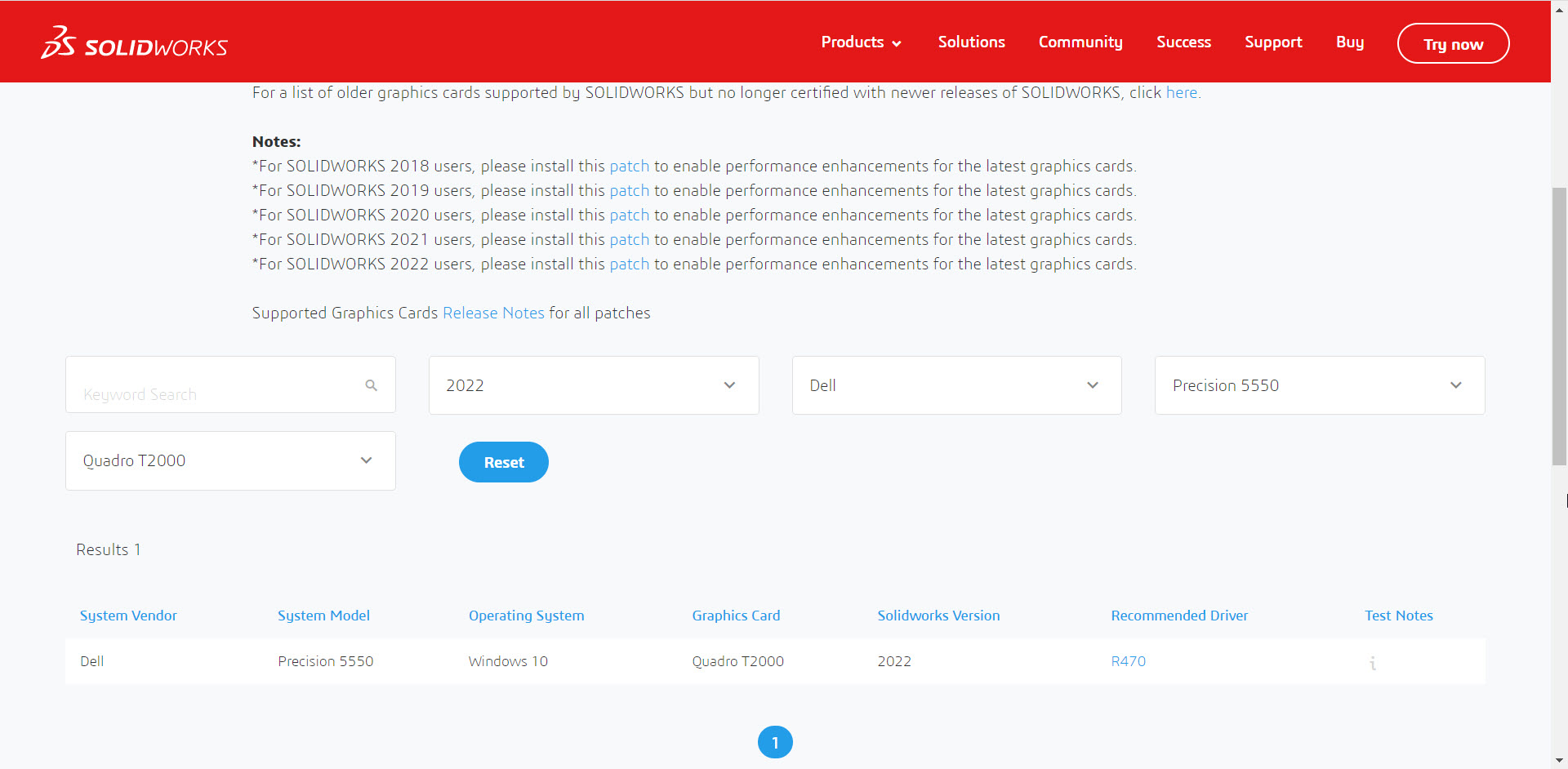
Task: Click the R470 recommended driver link
Action: tap(1128, 661)
